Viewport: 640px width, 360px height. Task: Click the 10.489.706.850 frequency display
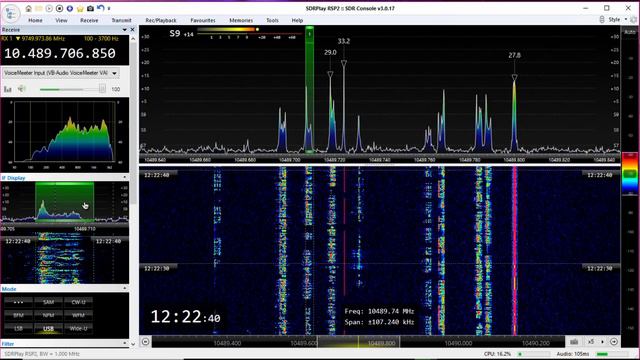60,53
